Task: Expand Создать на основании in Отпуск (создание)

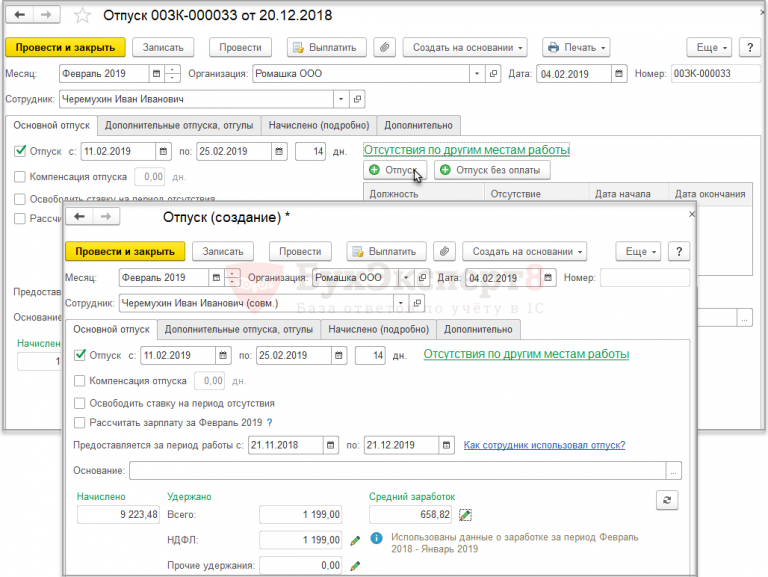Action: [x=525, y=252]
